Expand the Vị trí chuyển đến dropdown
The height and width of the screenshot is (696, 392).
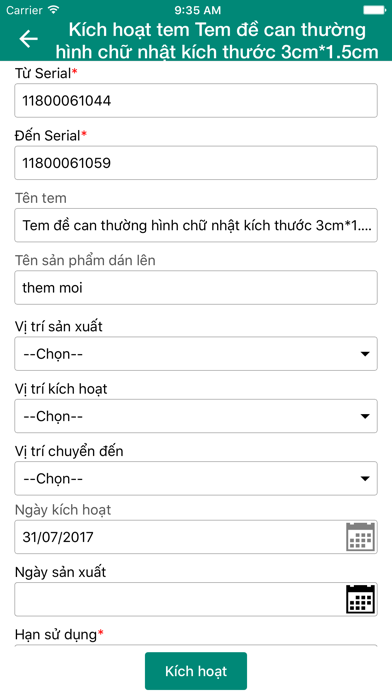[196, 478]
